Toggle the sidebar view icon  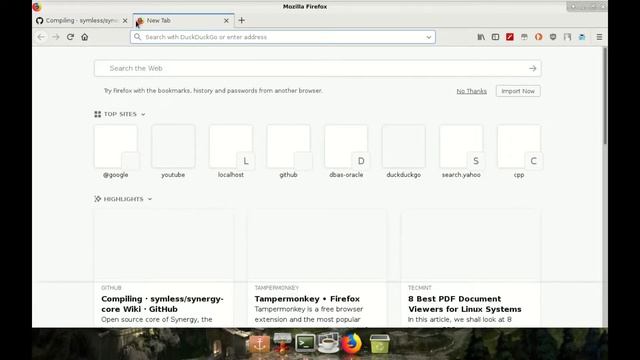(x=495, y=37)
